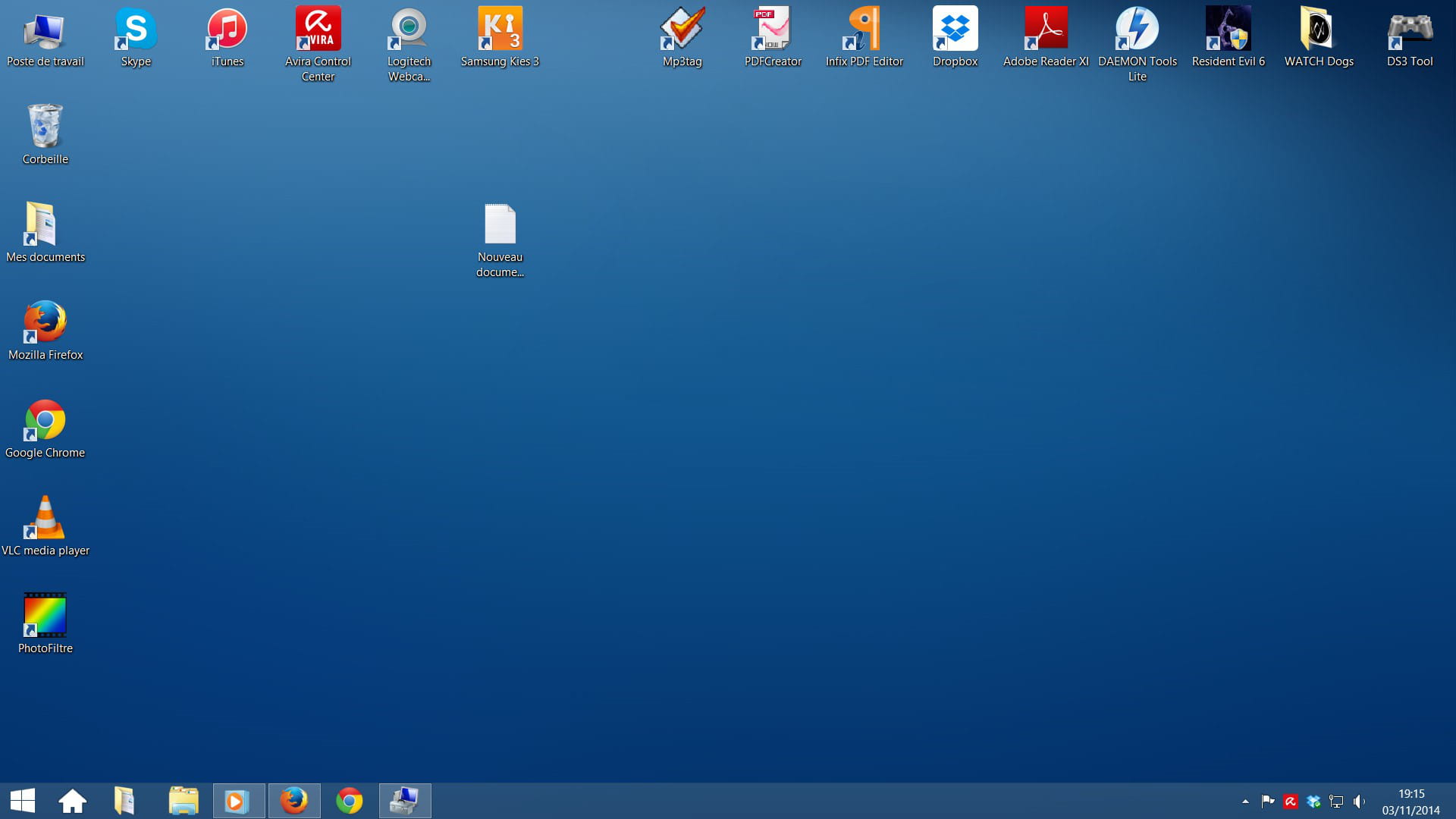1456x819 pixels.
Task: Select the Skype desktop shortcut
Action: pos(136,38)
